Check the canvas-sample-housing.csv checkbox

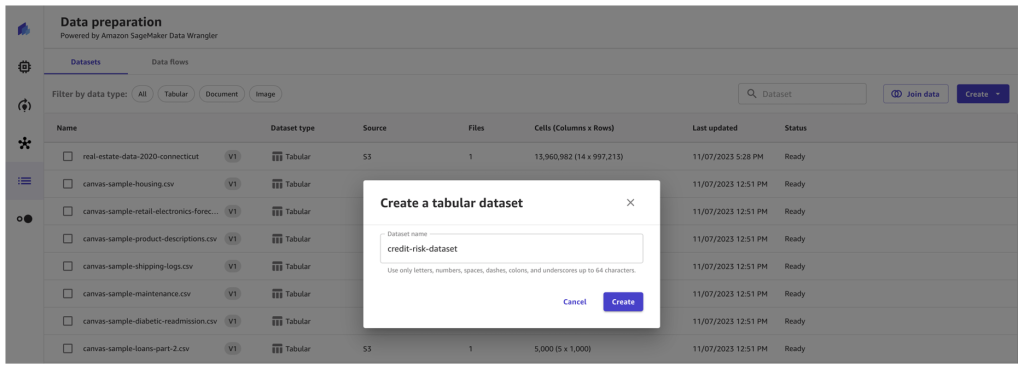68,184
